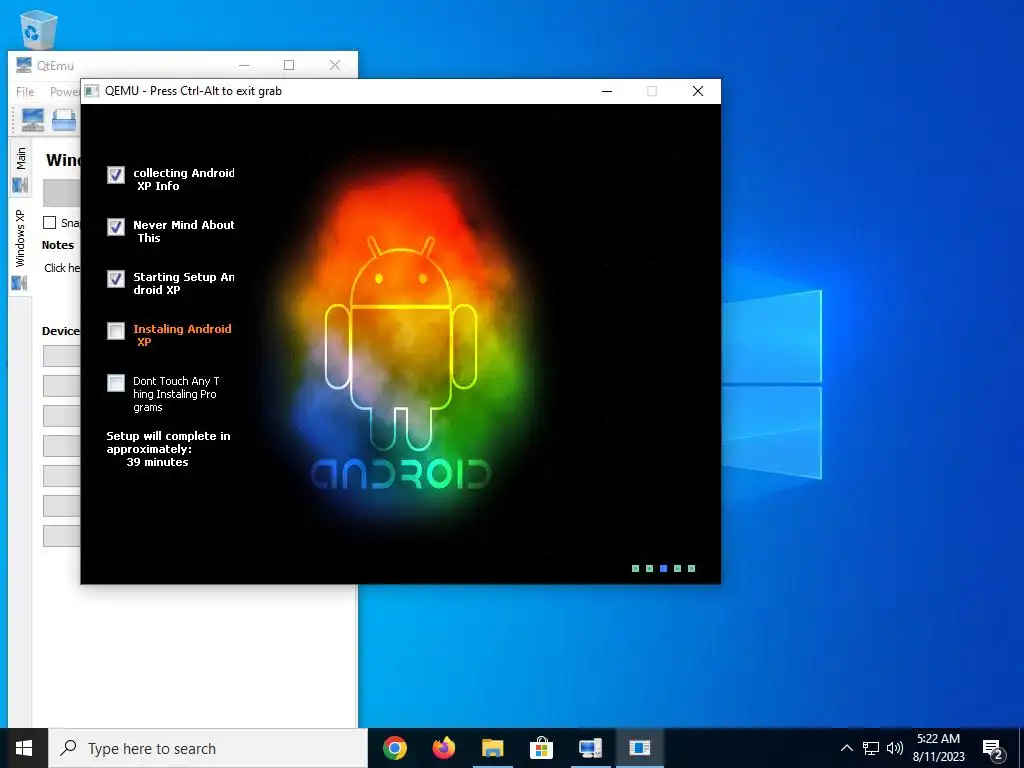1024x768 pixels.
Task: Click the printer-shaped icon in QtEmu toolbar
Action: tap(64, 120)
